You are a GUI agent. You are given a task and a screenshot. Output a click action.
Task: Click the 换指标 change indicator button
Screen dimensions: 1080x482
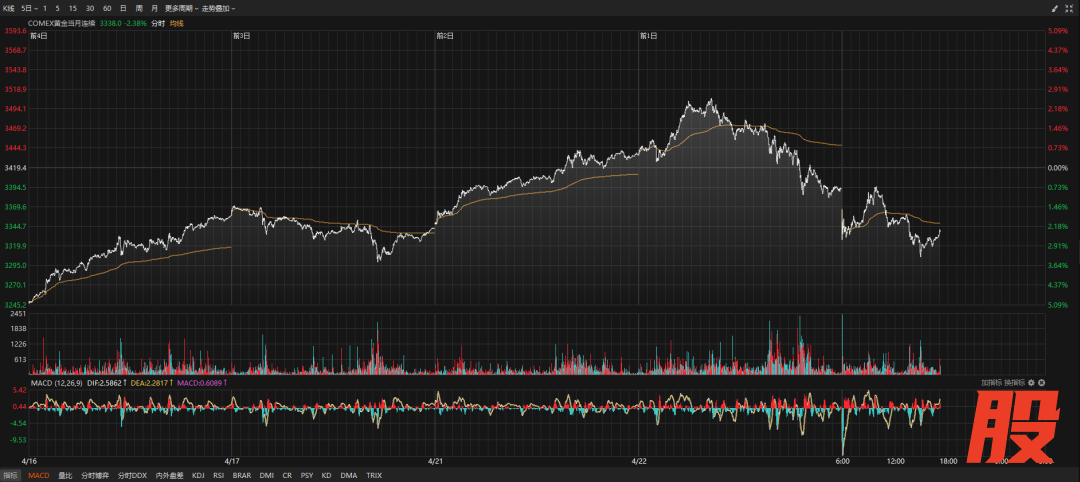[1014, 383]
